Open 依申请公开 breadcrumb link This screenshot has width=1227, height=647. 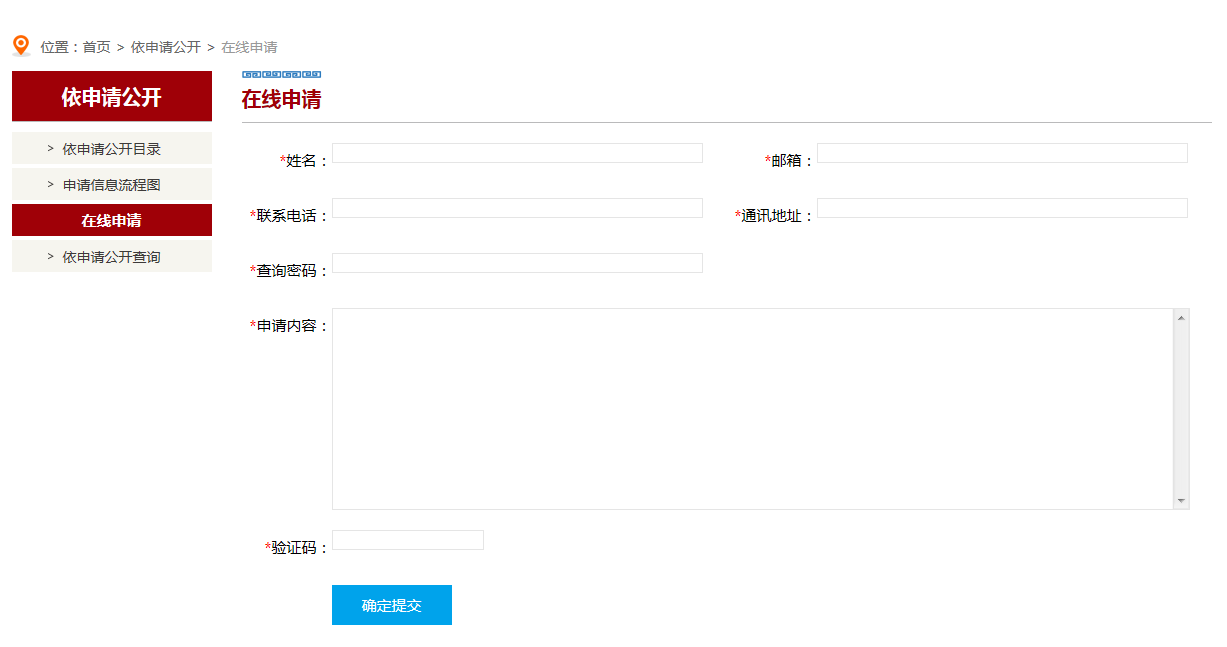pos(166,47)
